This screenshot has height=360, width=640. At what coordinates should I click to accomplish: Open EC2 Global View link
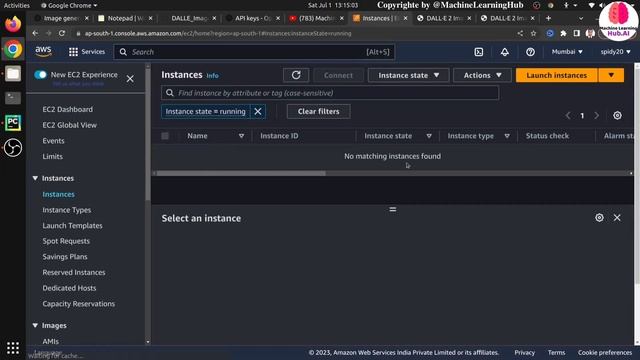point(69,125)
